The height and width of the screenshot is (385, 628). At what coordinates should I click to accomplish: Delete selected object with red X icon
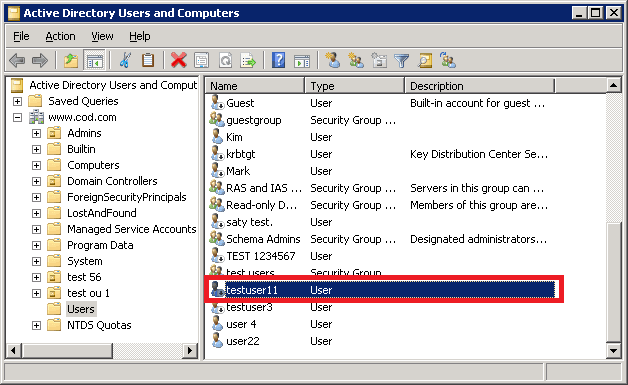click(x=179, y=60)
